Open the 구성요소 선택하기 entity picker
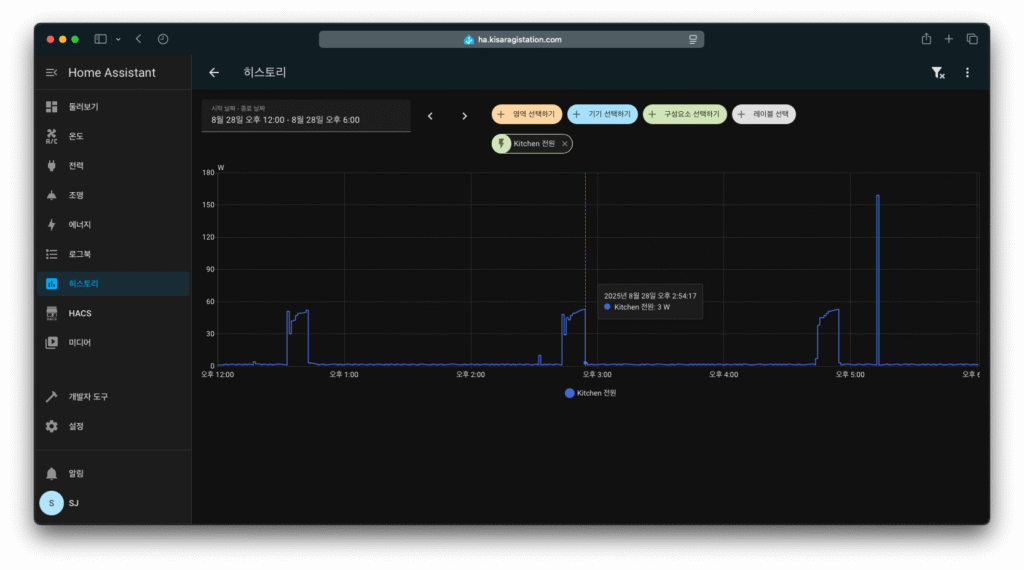 click(685, 115)
